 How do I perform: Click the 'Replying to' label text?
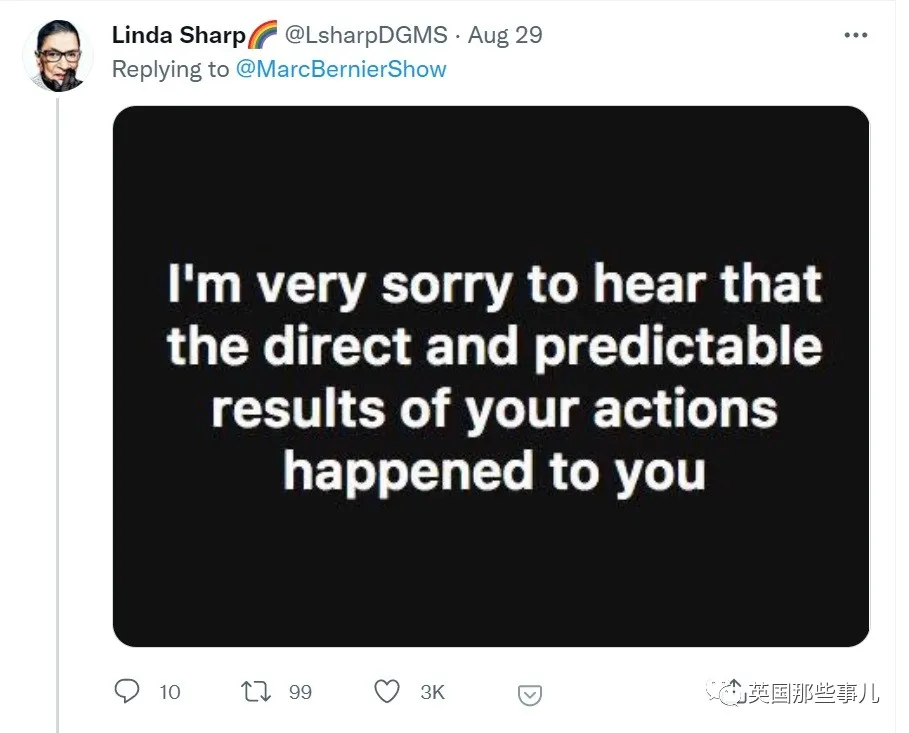(170, 69)
